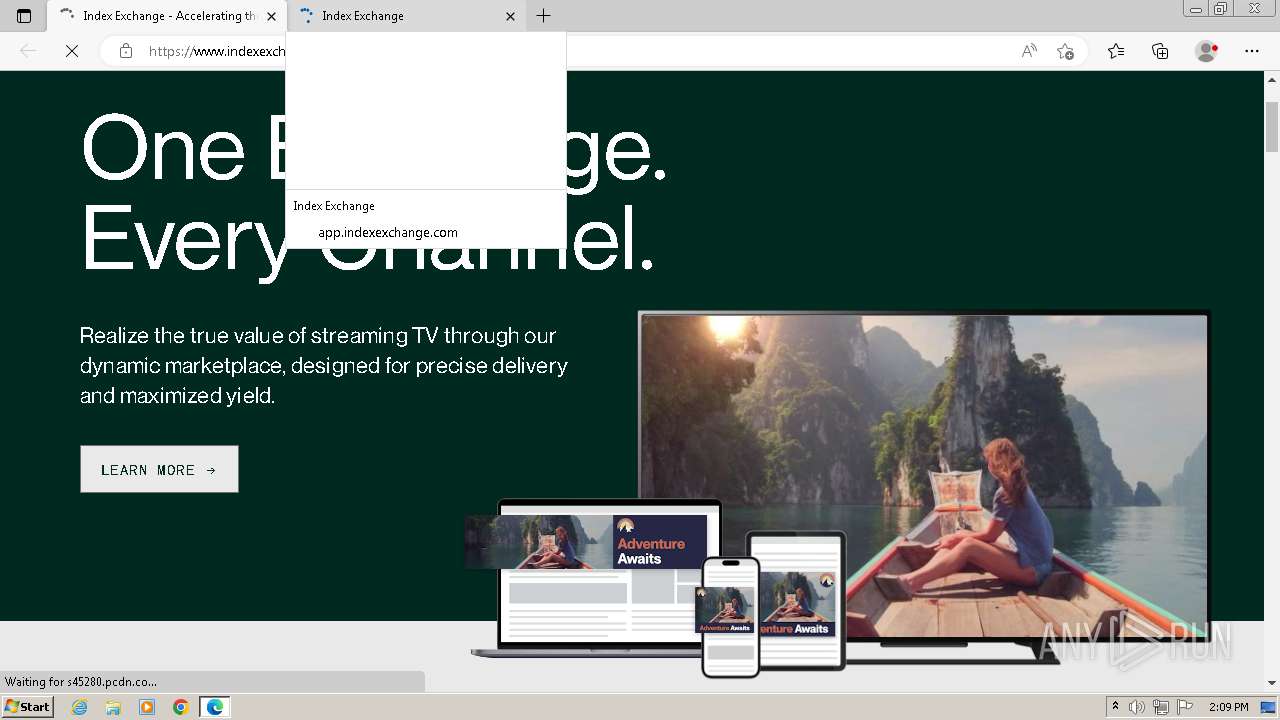Image resolution: width=1280 pixels, height=720 pixels.
Task: Open network status tray icon
Action: [x=1161, y=707]
